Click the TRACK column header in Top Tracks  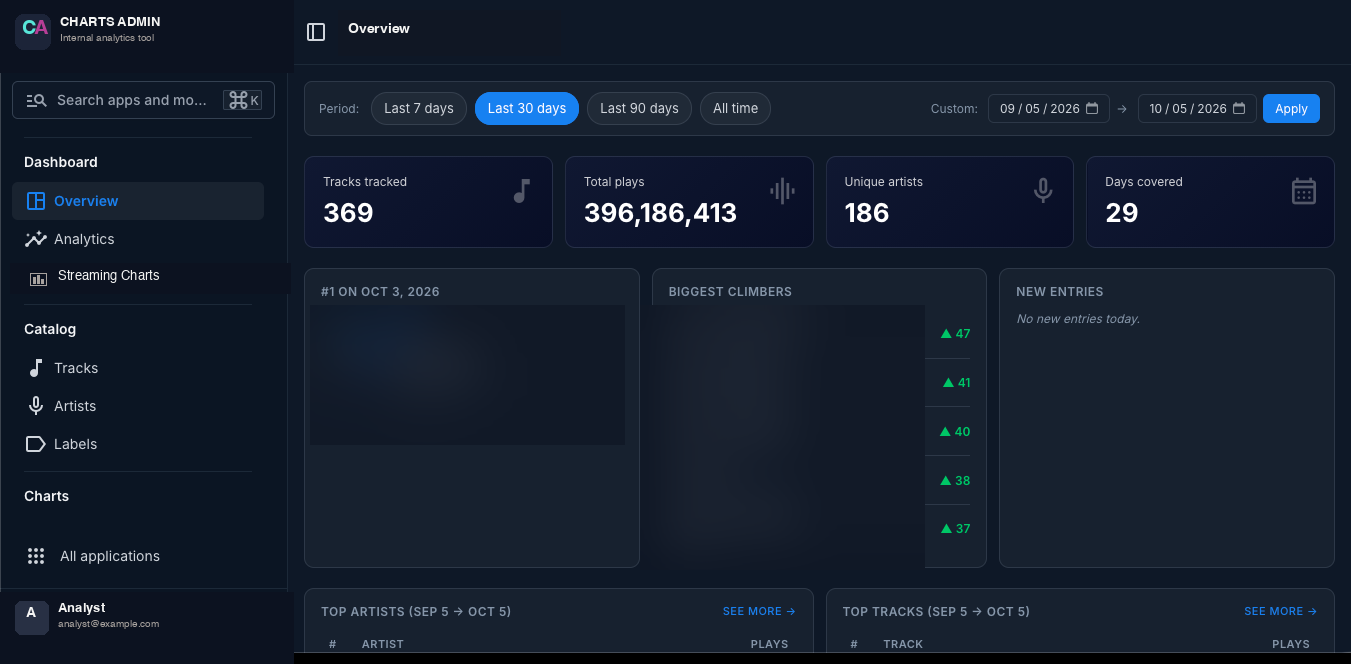[x=903, y=644]
